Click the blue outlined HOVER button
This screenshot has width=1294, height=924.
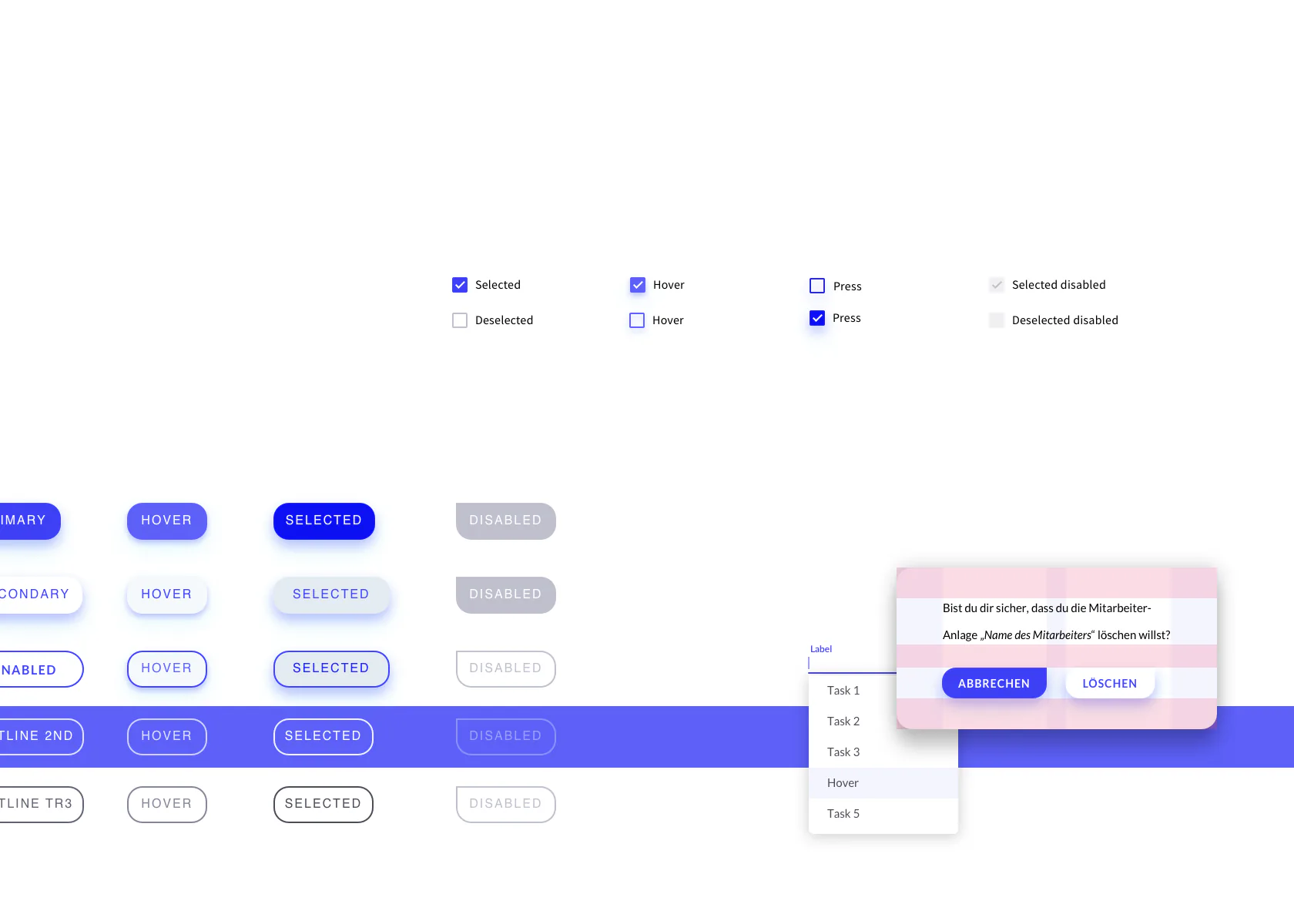167,669
